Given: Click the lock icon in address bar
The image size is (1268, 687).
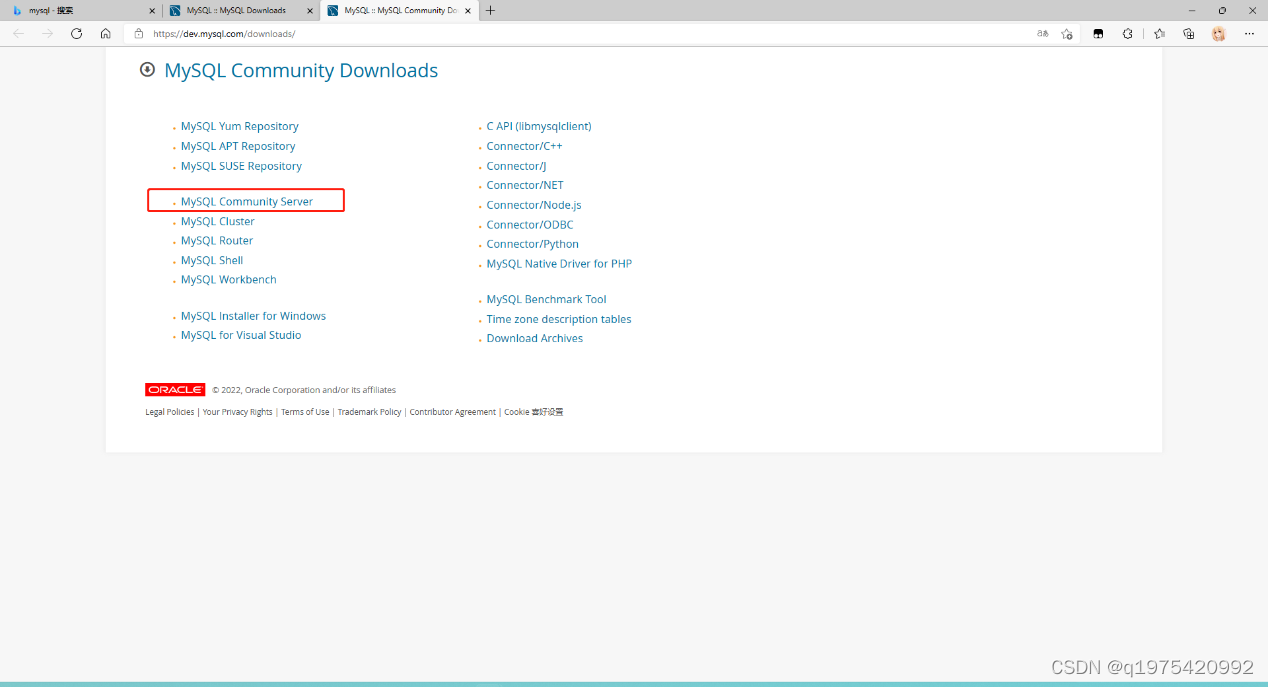Looking at the screenshot, I should click(139, 33).
